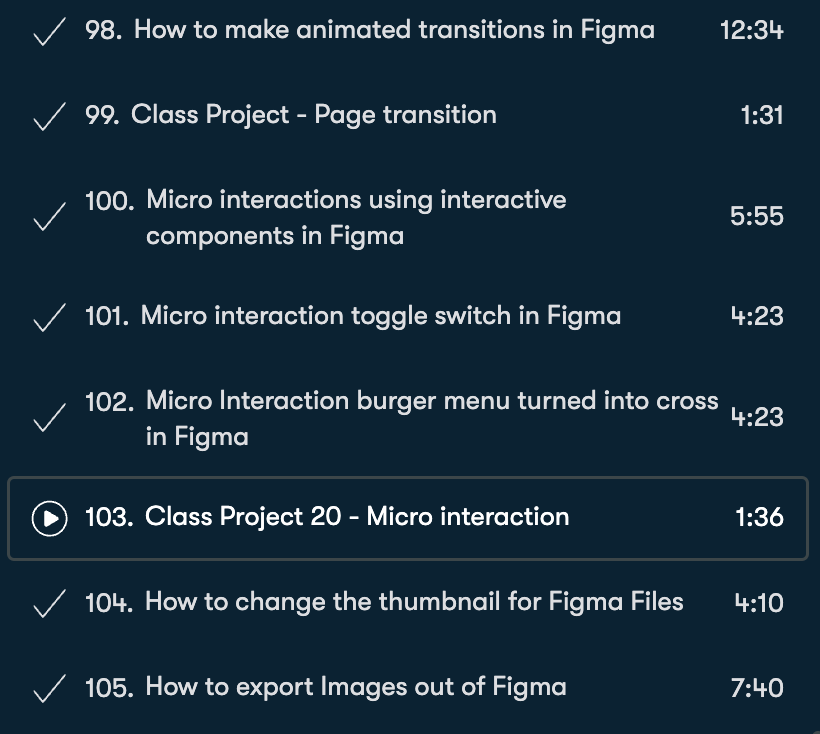Open "How to change the thumbnail for Figma Files"
Viewport: 820px width, 734px height.
(x=414, y=602)
